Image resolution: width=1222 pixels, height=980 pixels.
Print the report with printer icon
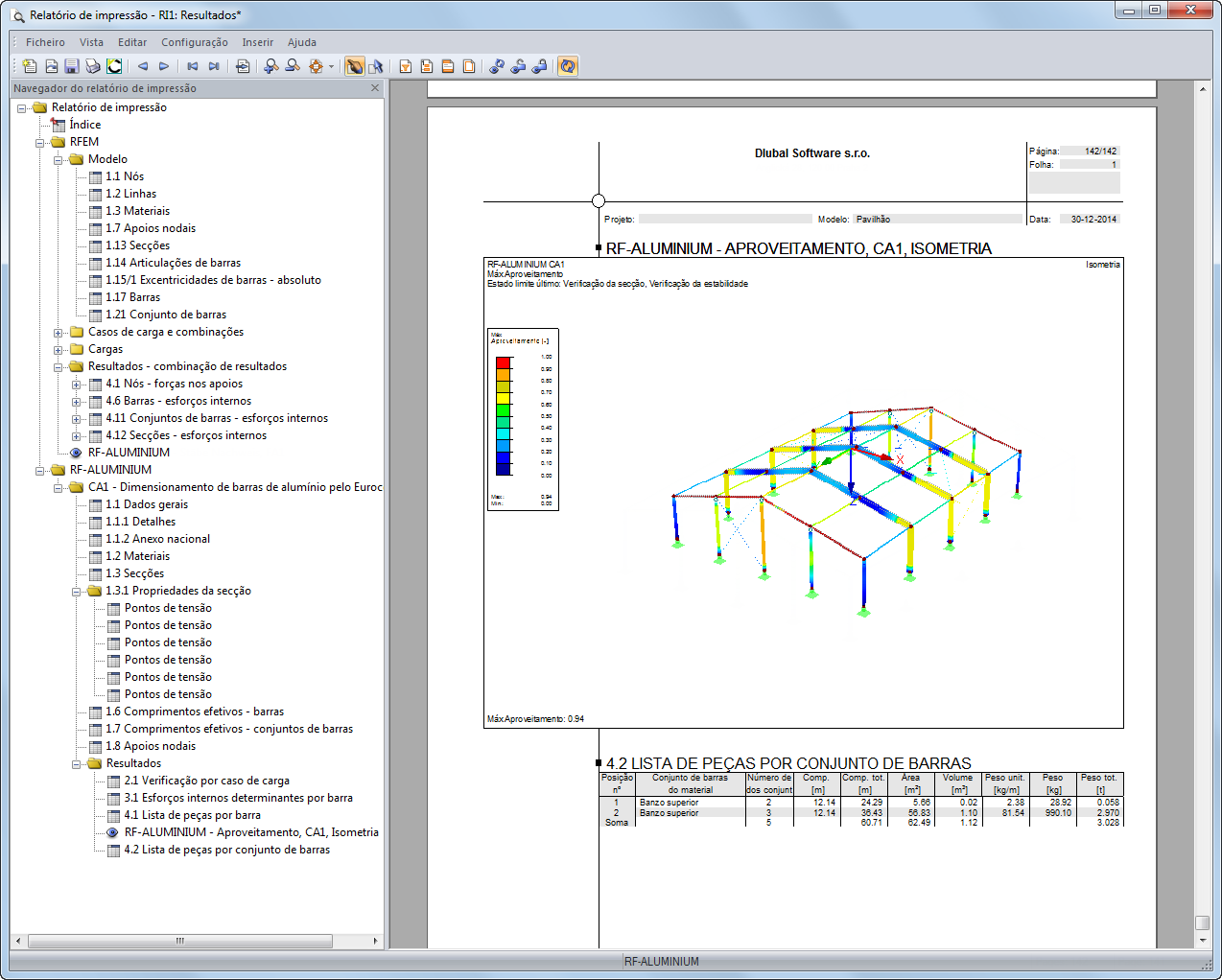(93, 66)
